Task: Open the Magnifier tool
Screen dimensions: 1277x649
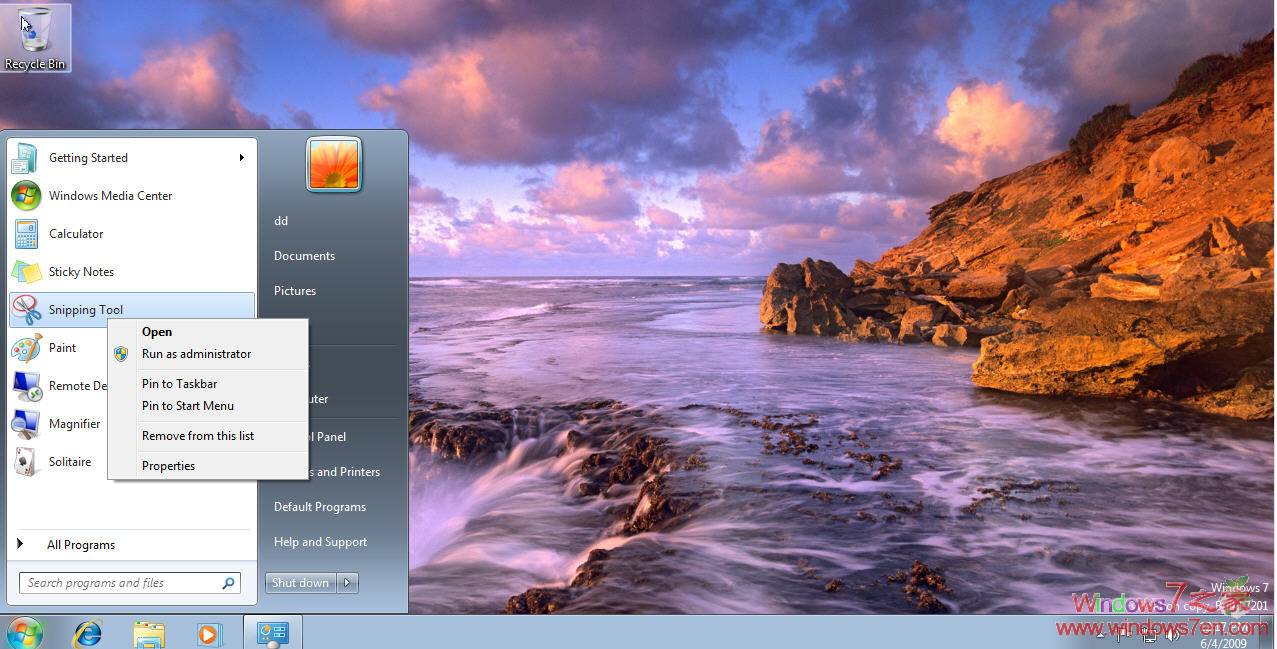Action: pyautogui.click(x=74, y=423)
